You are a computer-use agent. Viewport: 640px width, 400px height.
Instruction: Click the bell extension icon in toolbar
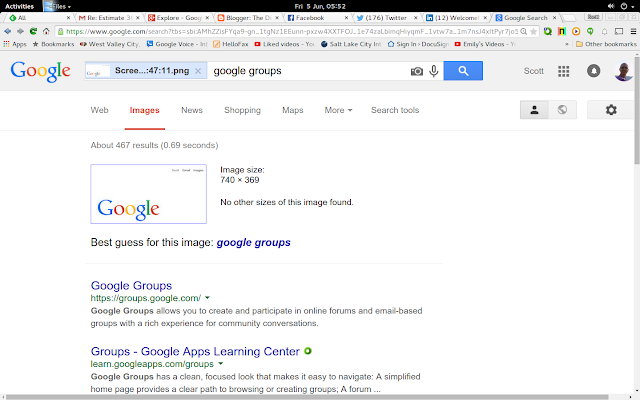click(604, 31)
